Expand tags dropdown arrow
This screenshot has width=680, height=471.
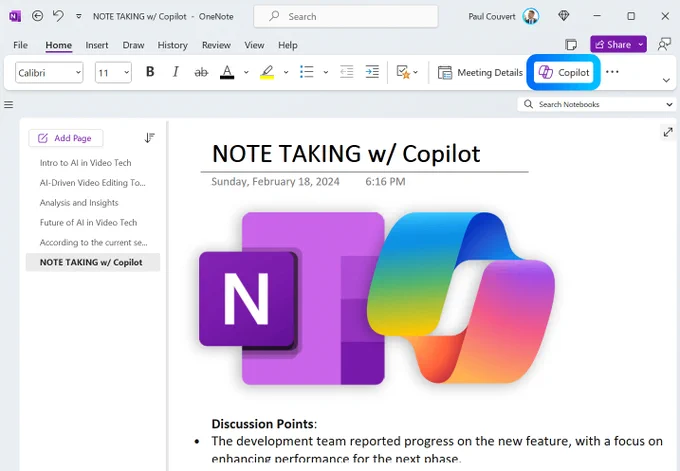pos(415,72)
